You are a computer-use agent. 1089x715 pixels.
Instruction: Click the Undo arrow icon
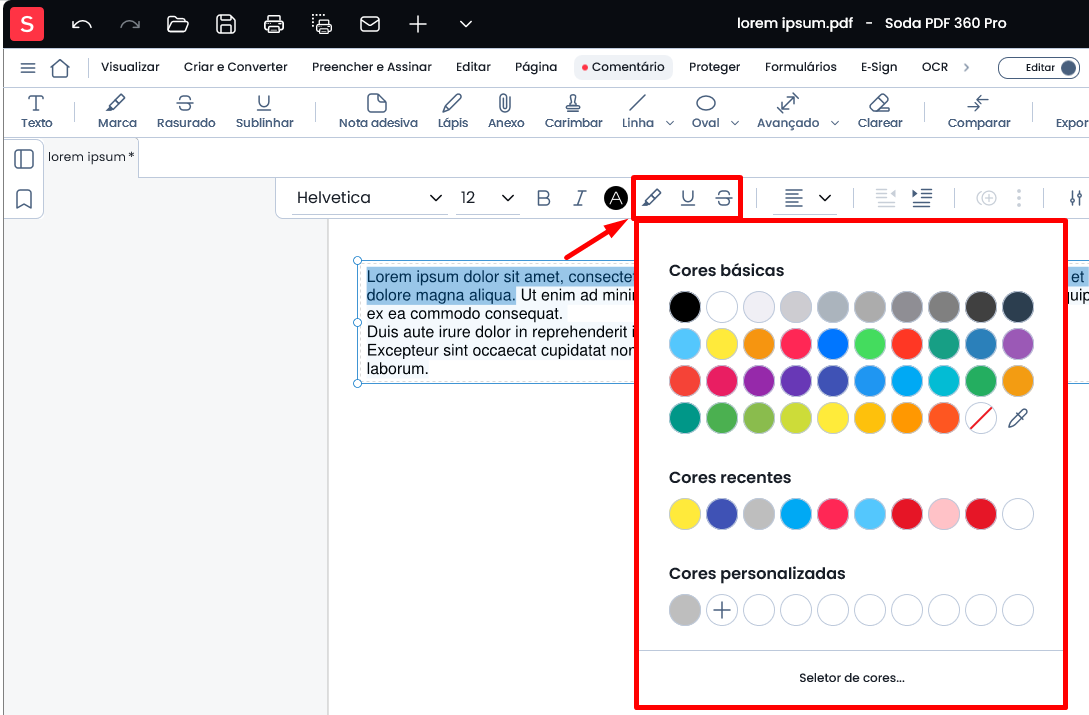point(82,24)
